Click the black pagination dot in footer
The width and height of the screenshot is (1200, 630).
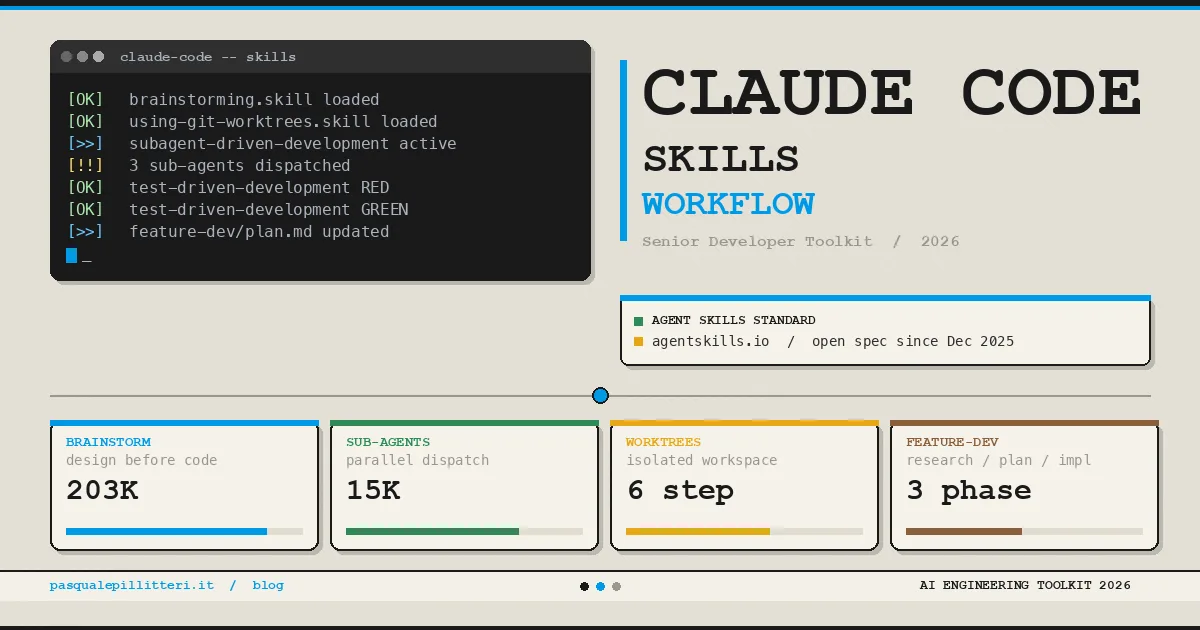[584, 587]
